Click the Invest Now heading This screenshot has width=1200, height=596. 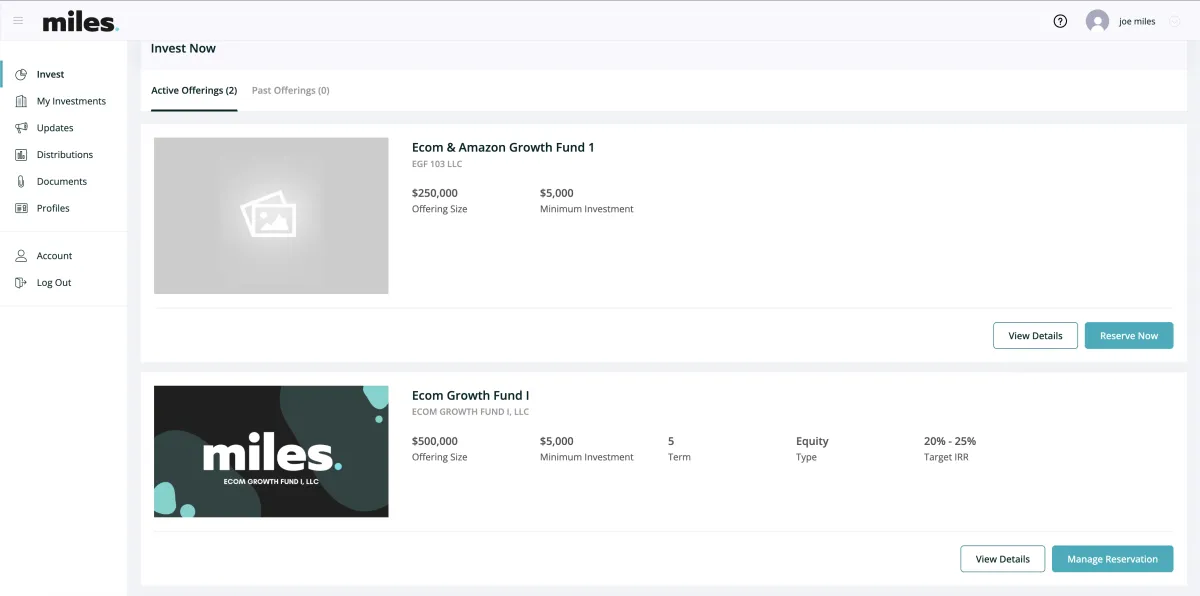[x=183, y=49]
